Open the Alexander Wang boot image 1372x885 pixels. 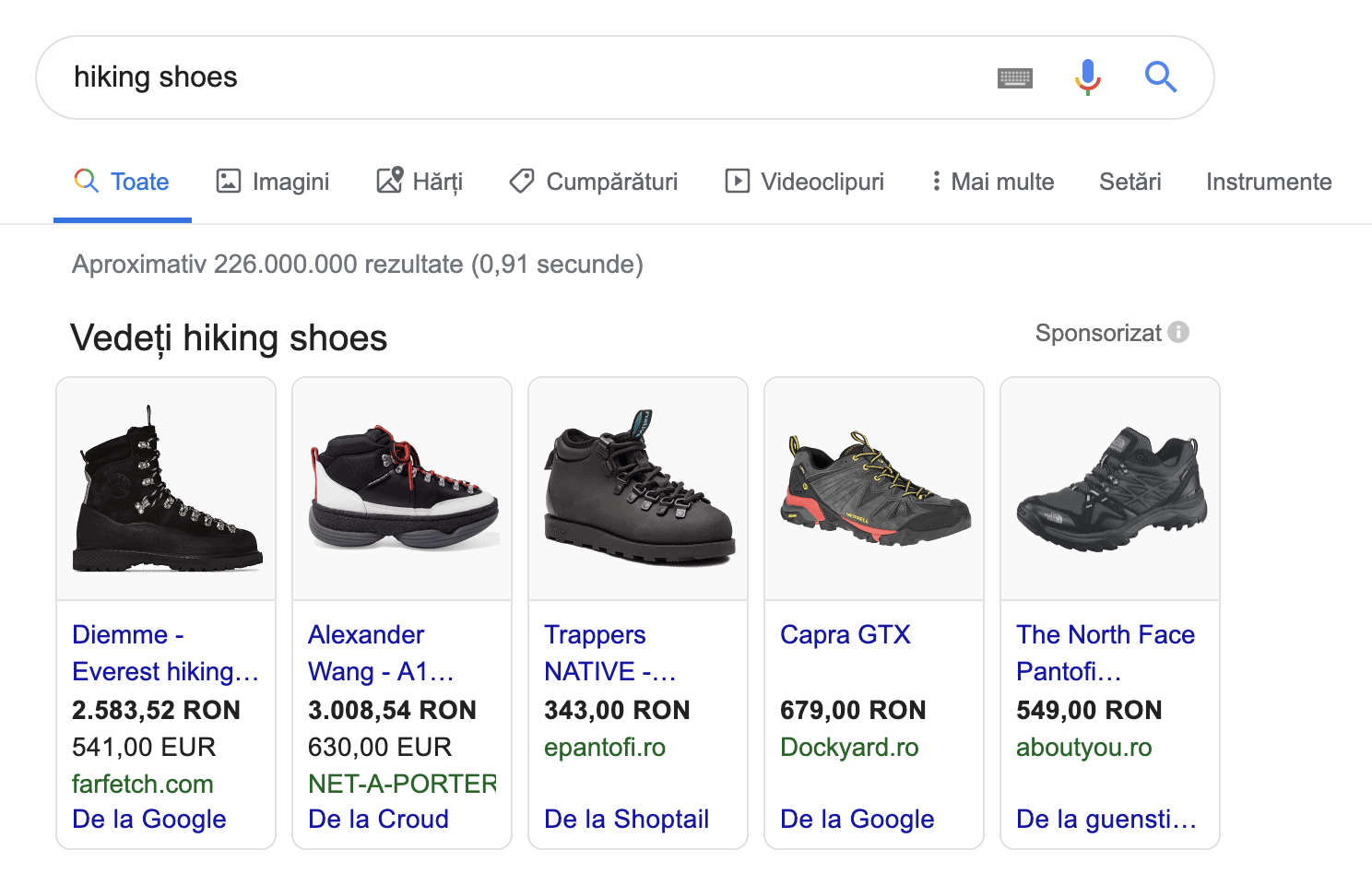(402, 489)
